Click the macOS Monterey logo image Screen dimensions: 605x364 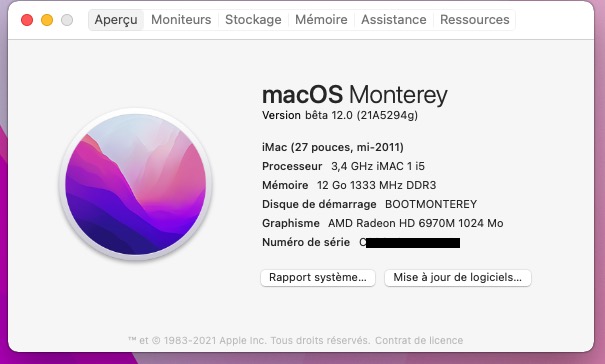pos(136,185)
